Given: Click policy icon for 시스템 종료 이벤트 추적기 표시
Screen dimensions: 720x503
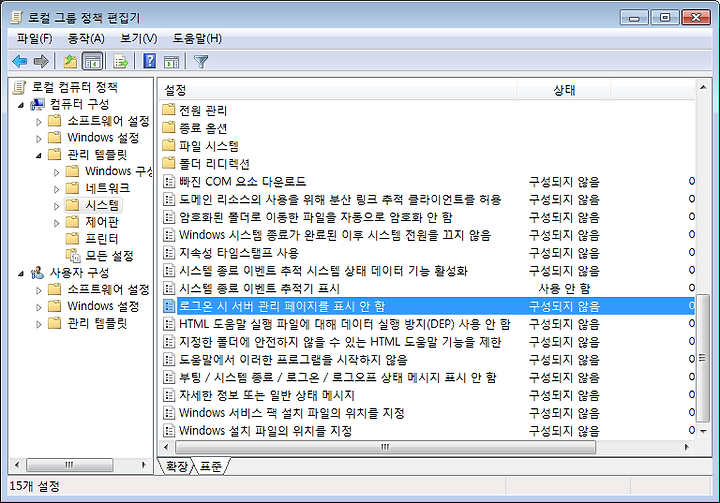Looking at the screenshot, I should 169,288.
